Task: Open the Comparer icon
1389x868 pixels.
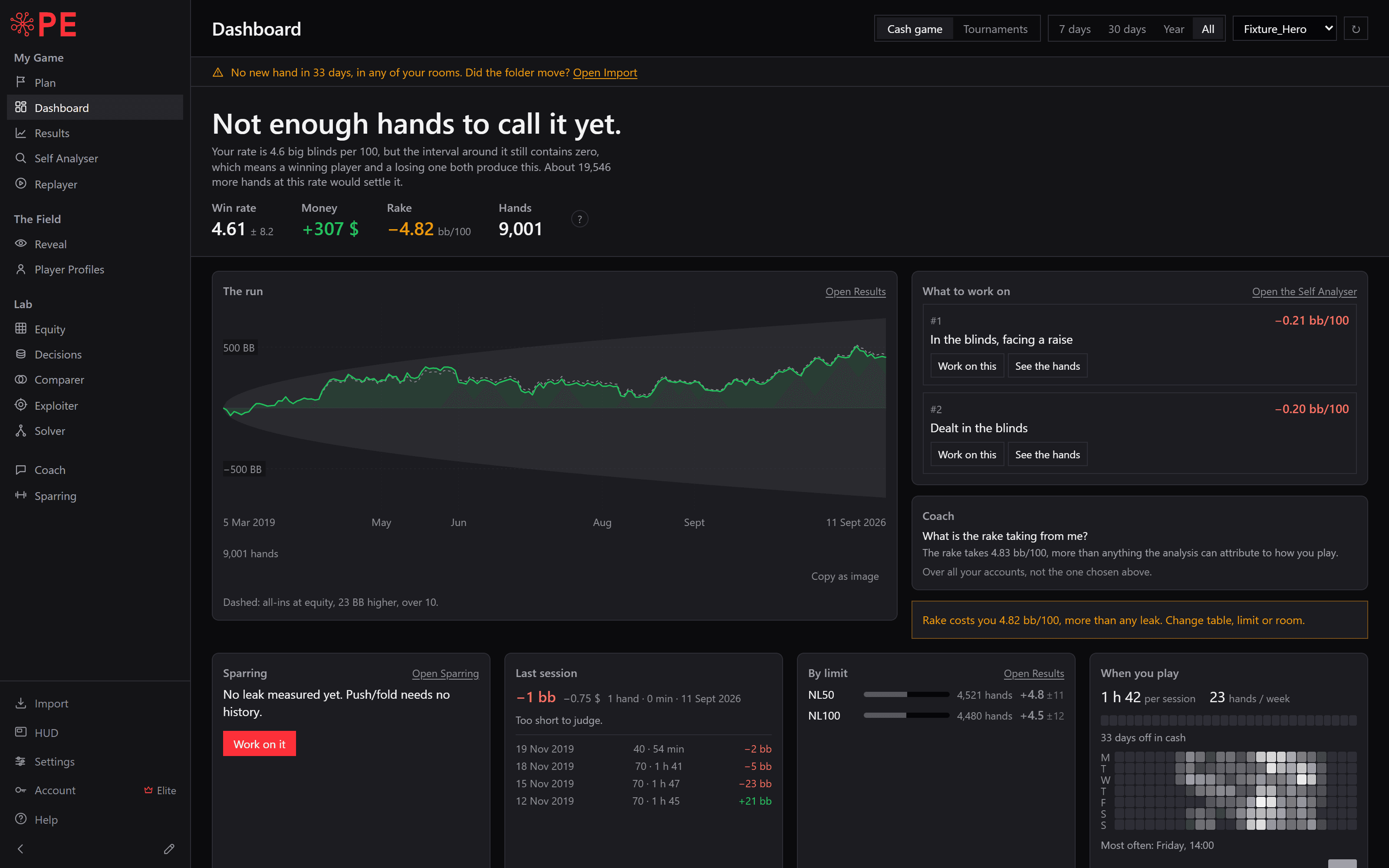Action: tap(21, 379)
